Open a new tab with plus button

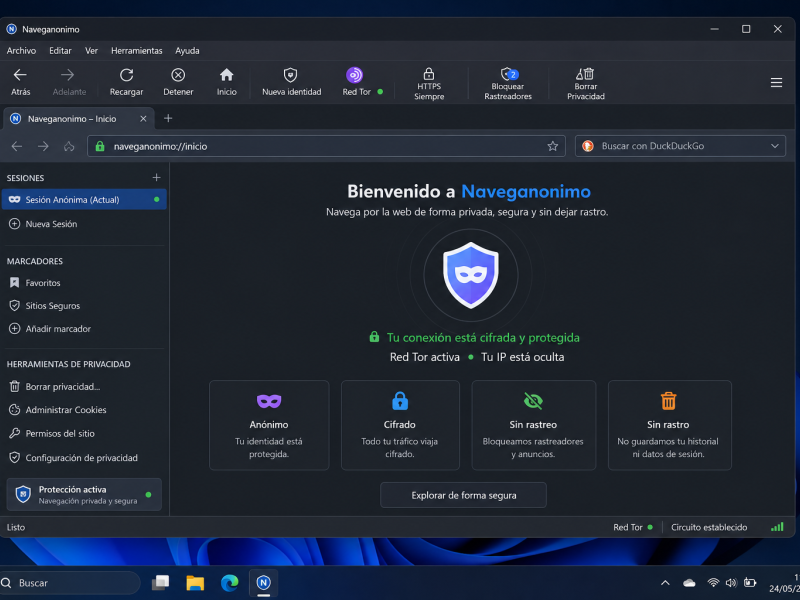pos(168,118)
